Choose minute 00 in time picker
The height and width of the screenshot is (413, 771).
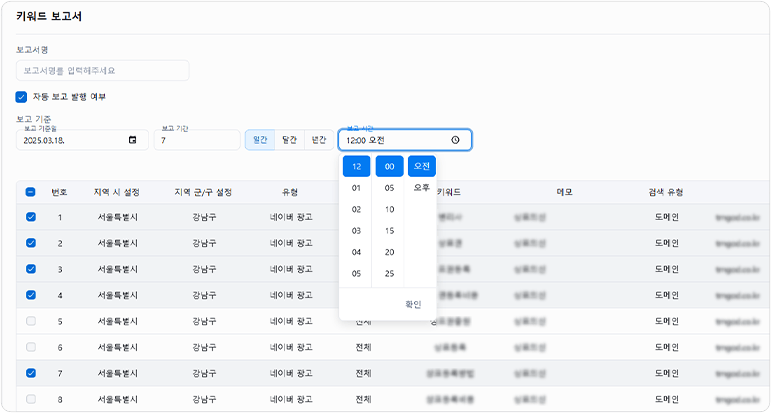tap(389, 167)
